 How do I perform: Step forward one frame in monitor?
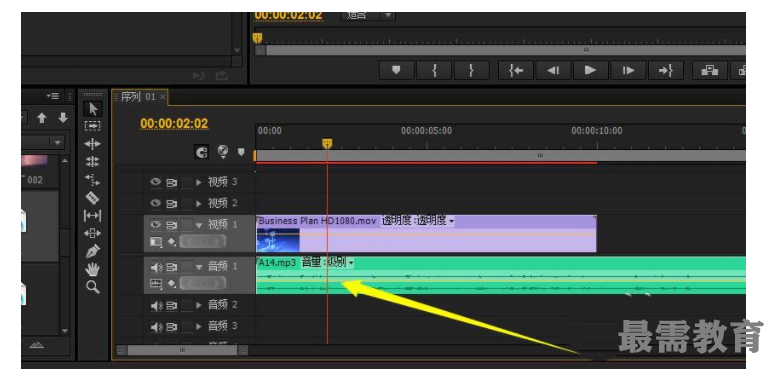(x=628, y=70)
